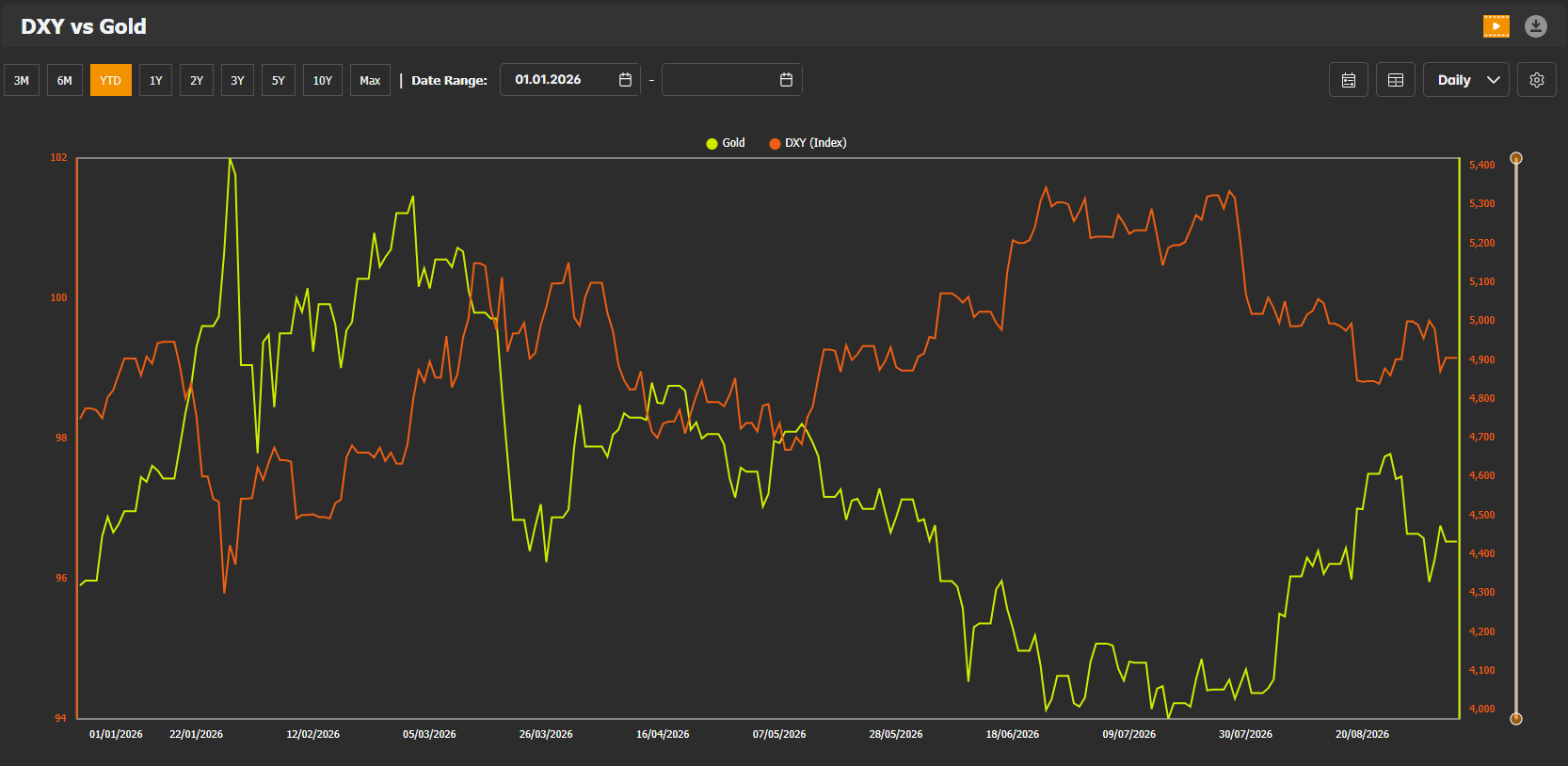Click the start date field 01.01.2026
This screenshot has height=766, width=1568.
570,80
